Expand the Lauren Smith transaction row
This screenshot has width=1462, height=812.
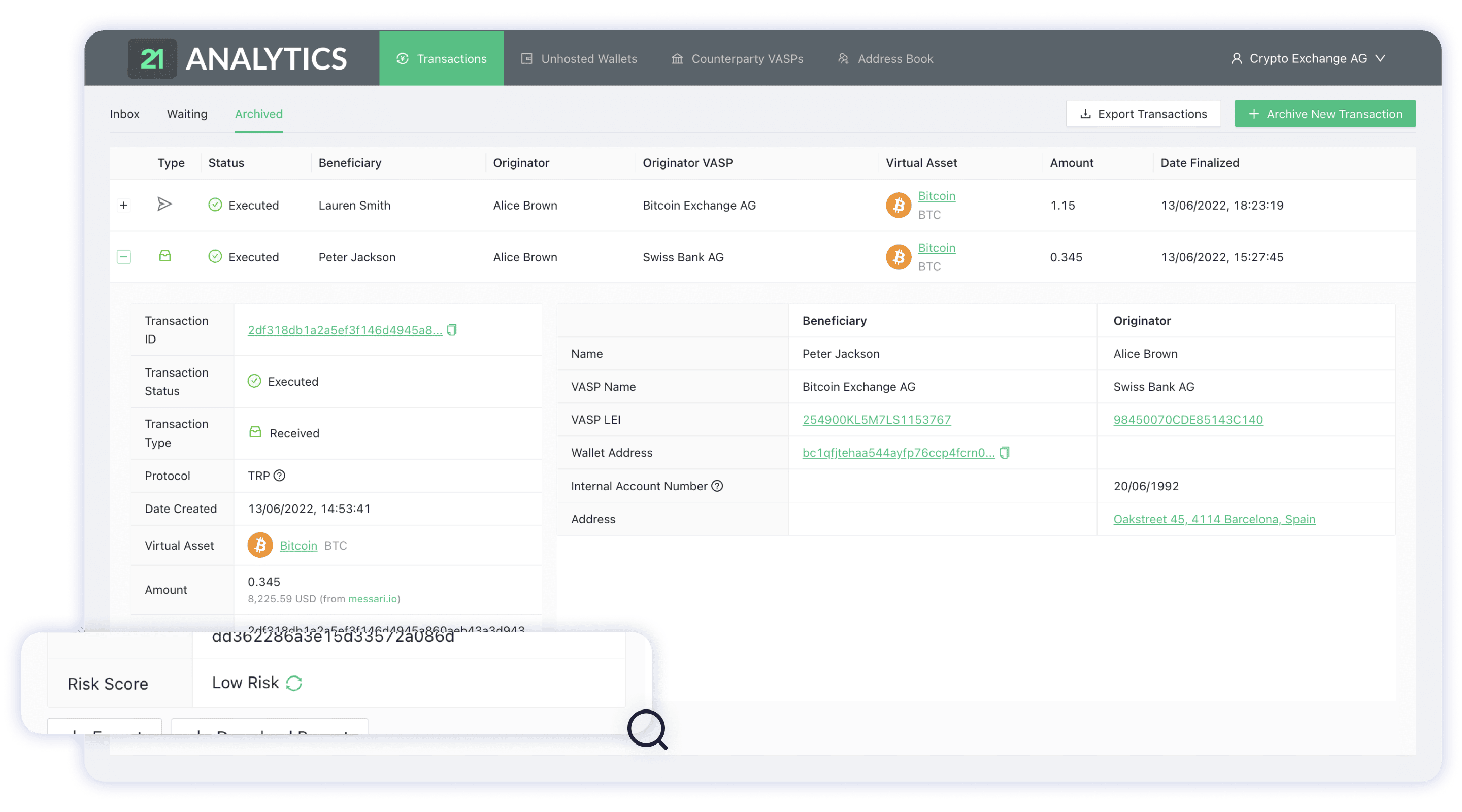pyautogui.click(x=124, y=205)
